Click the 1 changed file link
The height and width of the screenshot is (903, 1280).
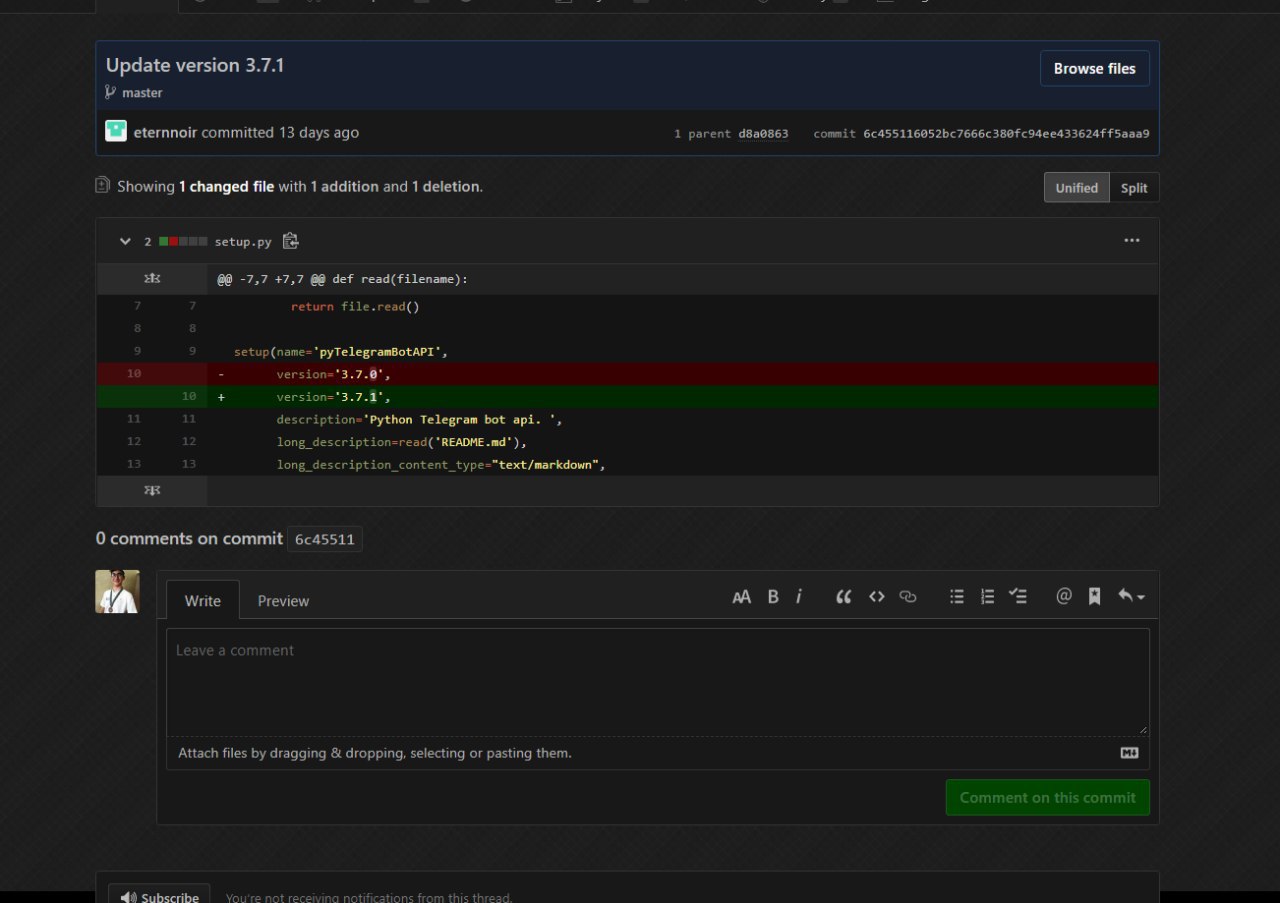point(226,186)
